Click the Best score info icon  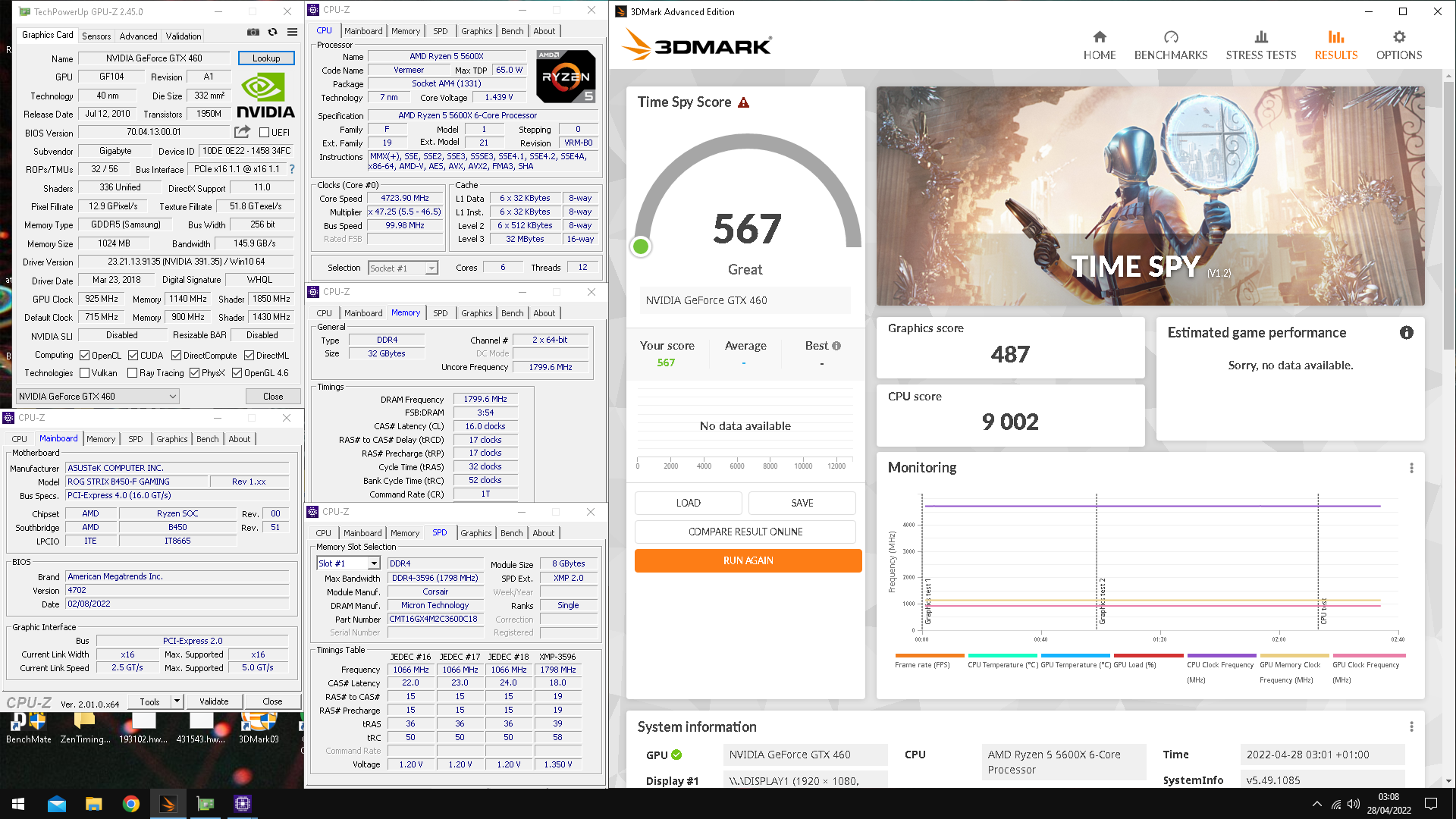pos(836,346)
